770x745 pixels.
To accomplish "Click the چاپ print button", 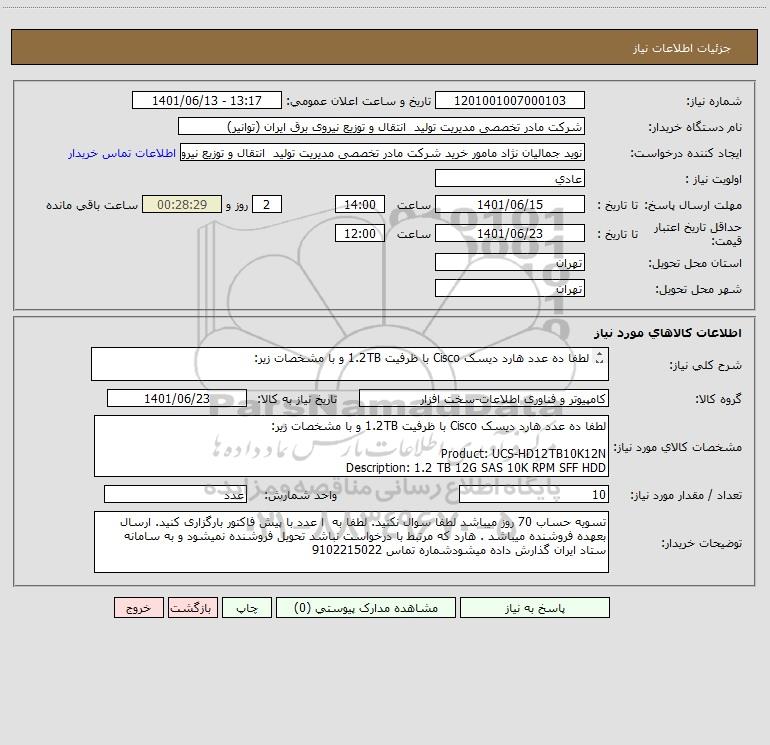I will (x=247, y=608).
